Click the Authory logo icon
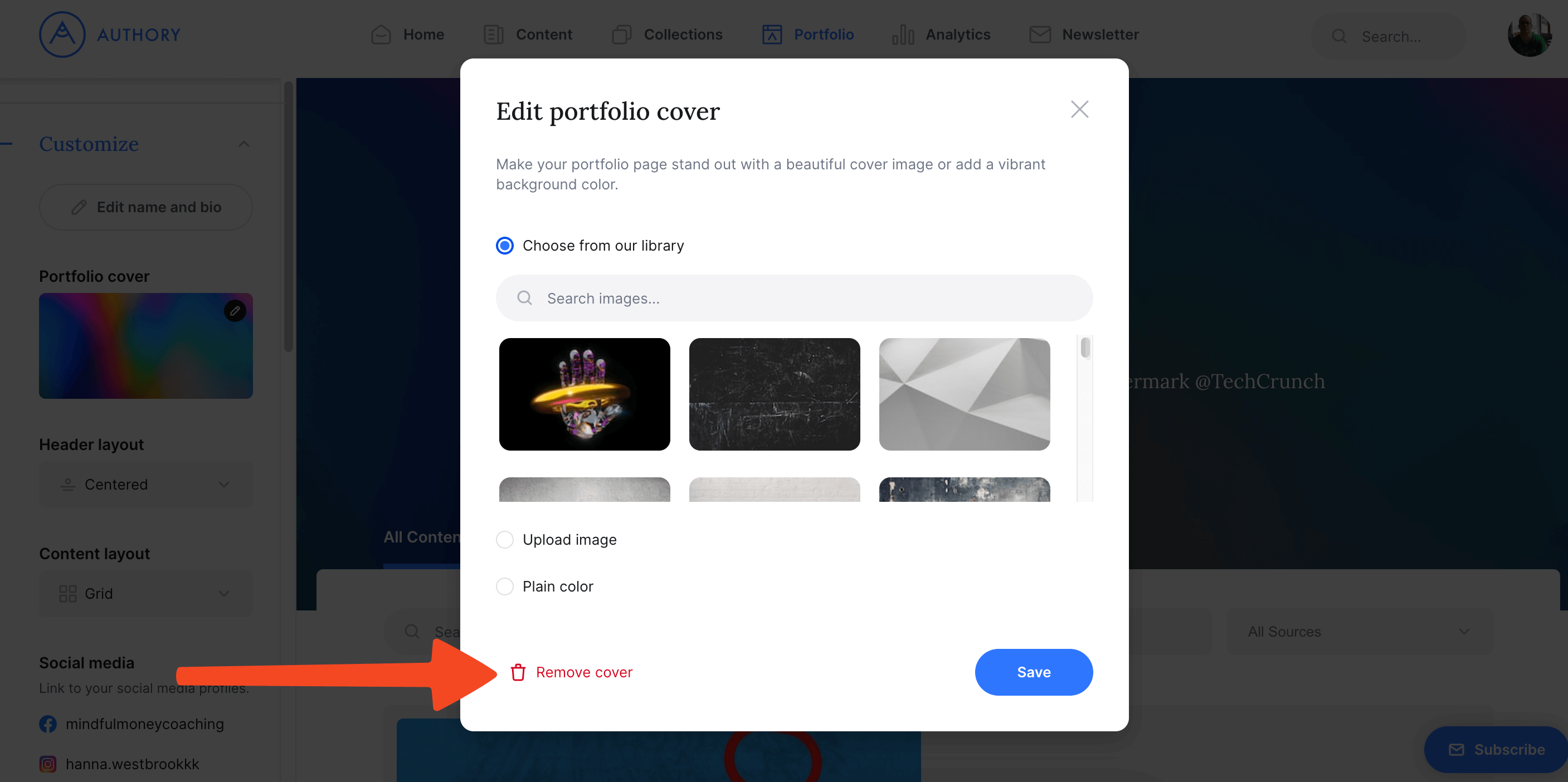The height and width of the screenshot is (782, 1568). pos(62,35)
